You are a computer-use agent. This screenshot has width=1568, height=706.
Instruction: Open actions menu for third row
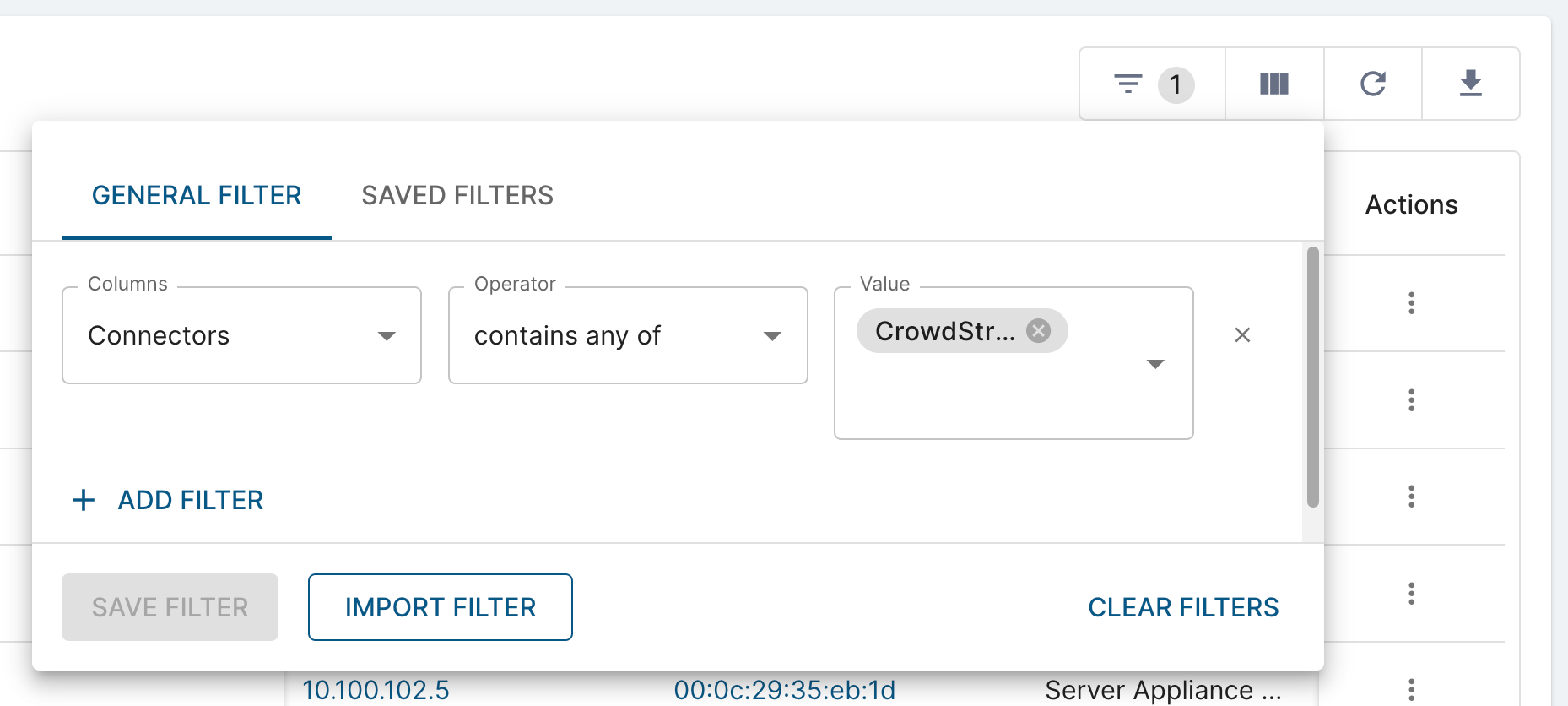(x=1411, y=497)
